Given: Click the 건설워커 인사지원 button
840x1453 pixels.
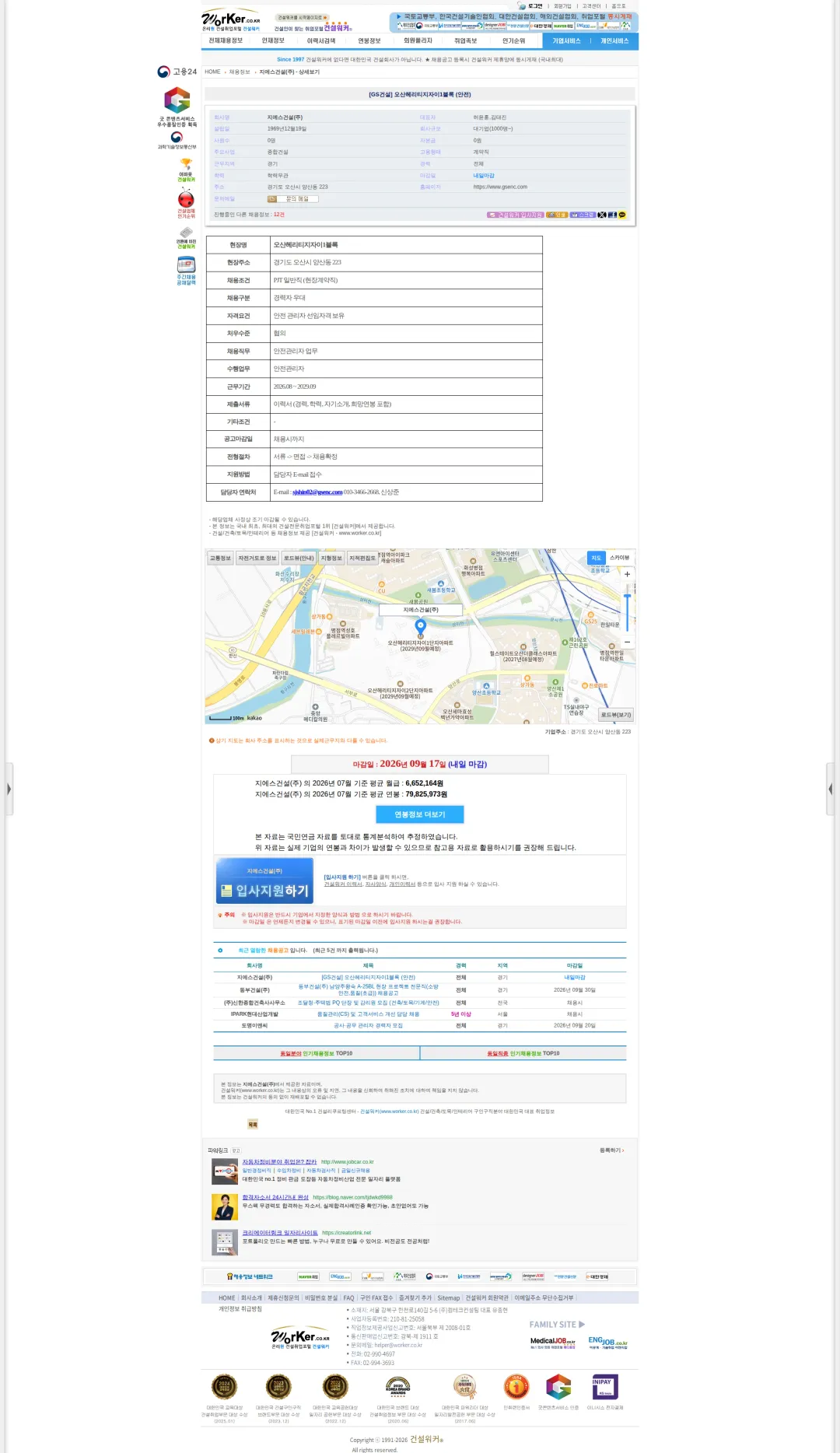Looking at the screenshot, I should [516, 215].
